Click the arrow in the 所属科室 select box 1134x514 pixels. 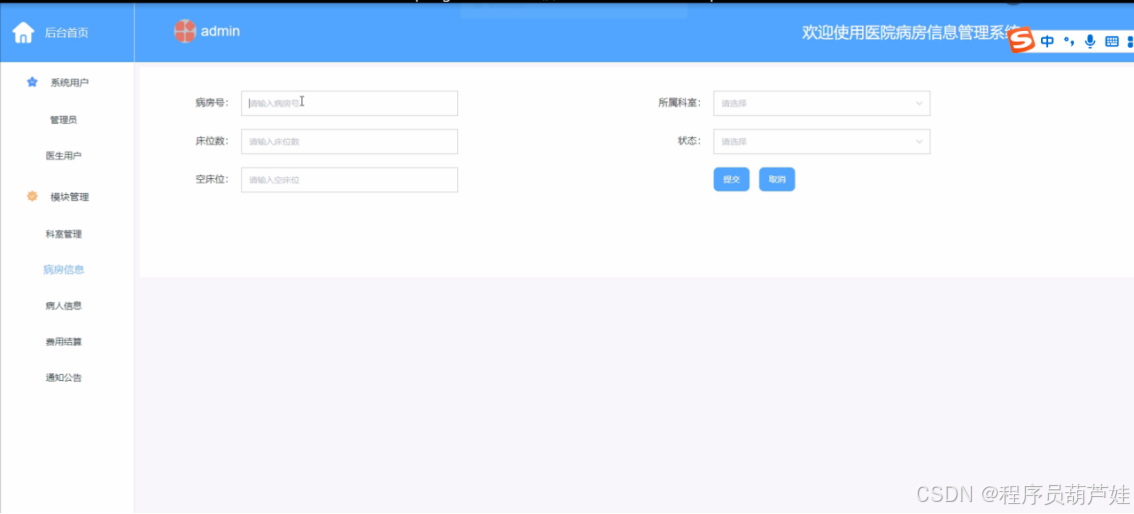919,103
